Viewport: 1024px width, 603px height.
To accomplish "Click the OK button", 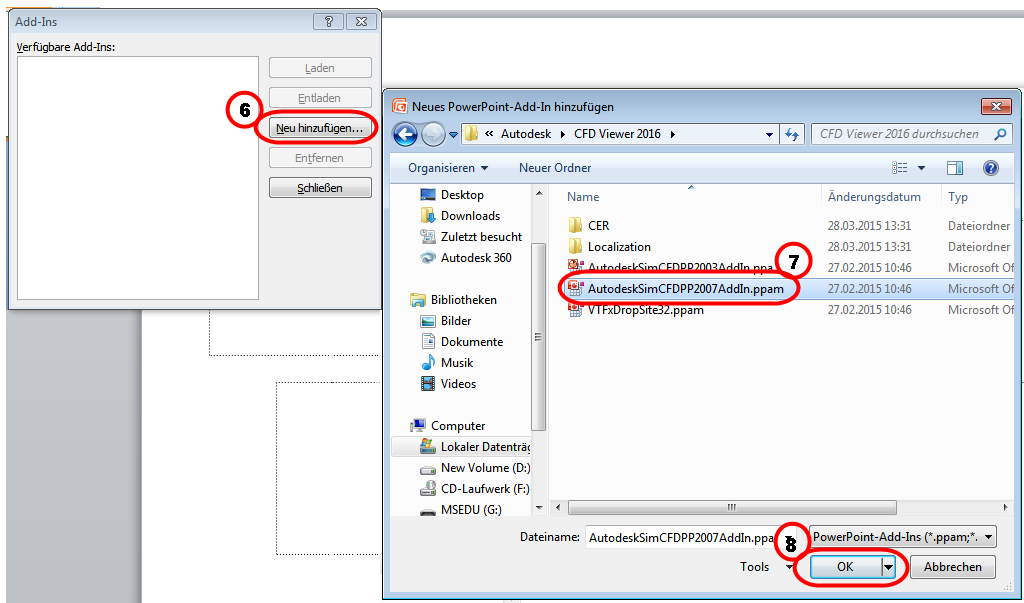I will (845, 567).
